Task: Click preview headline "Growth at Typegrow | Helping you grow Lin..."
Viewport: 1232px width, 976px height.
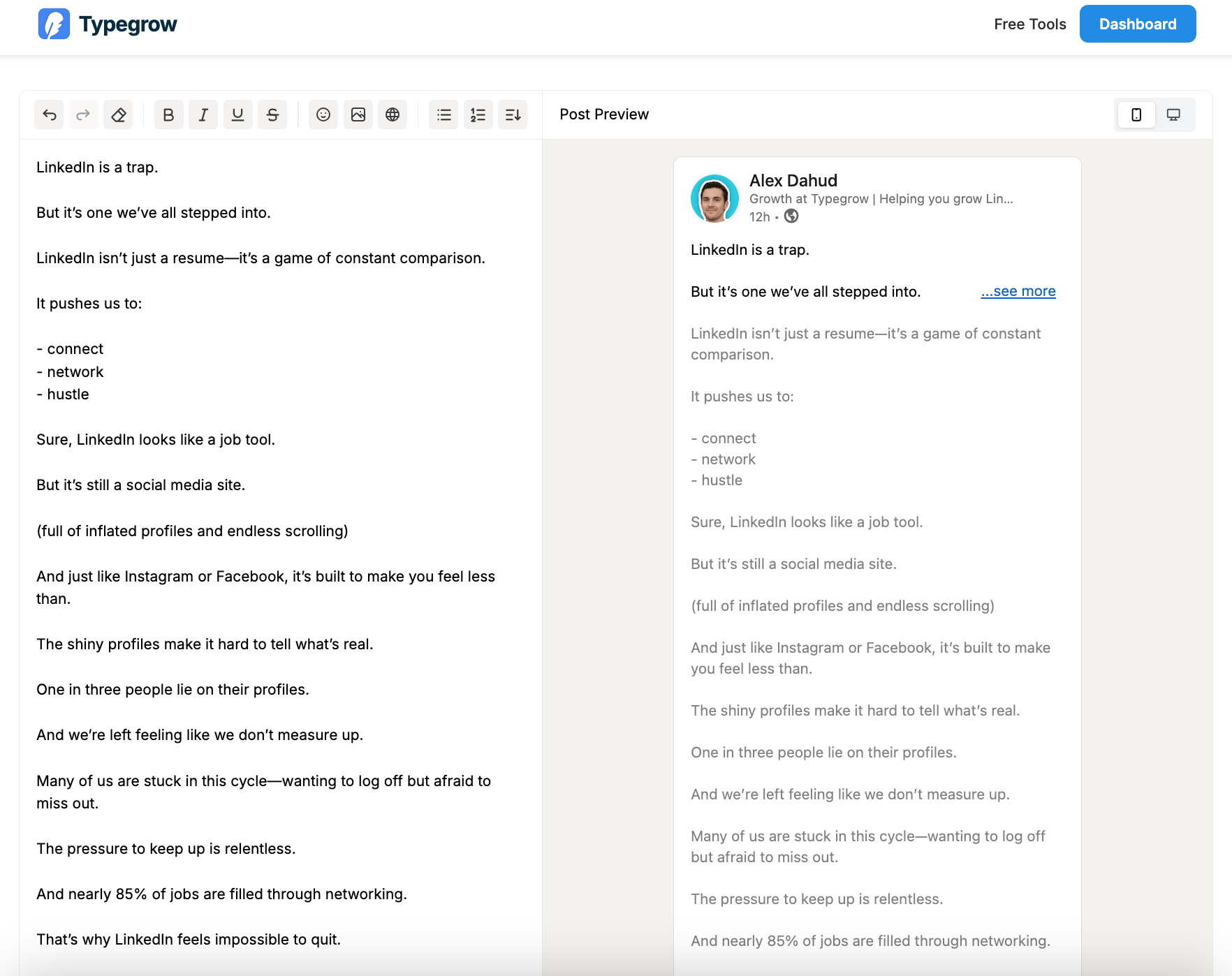Action: (881, 199)
